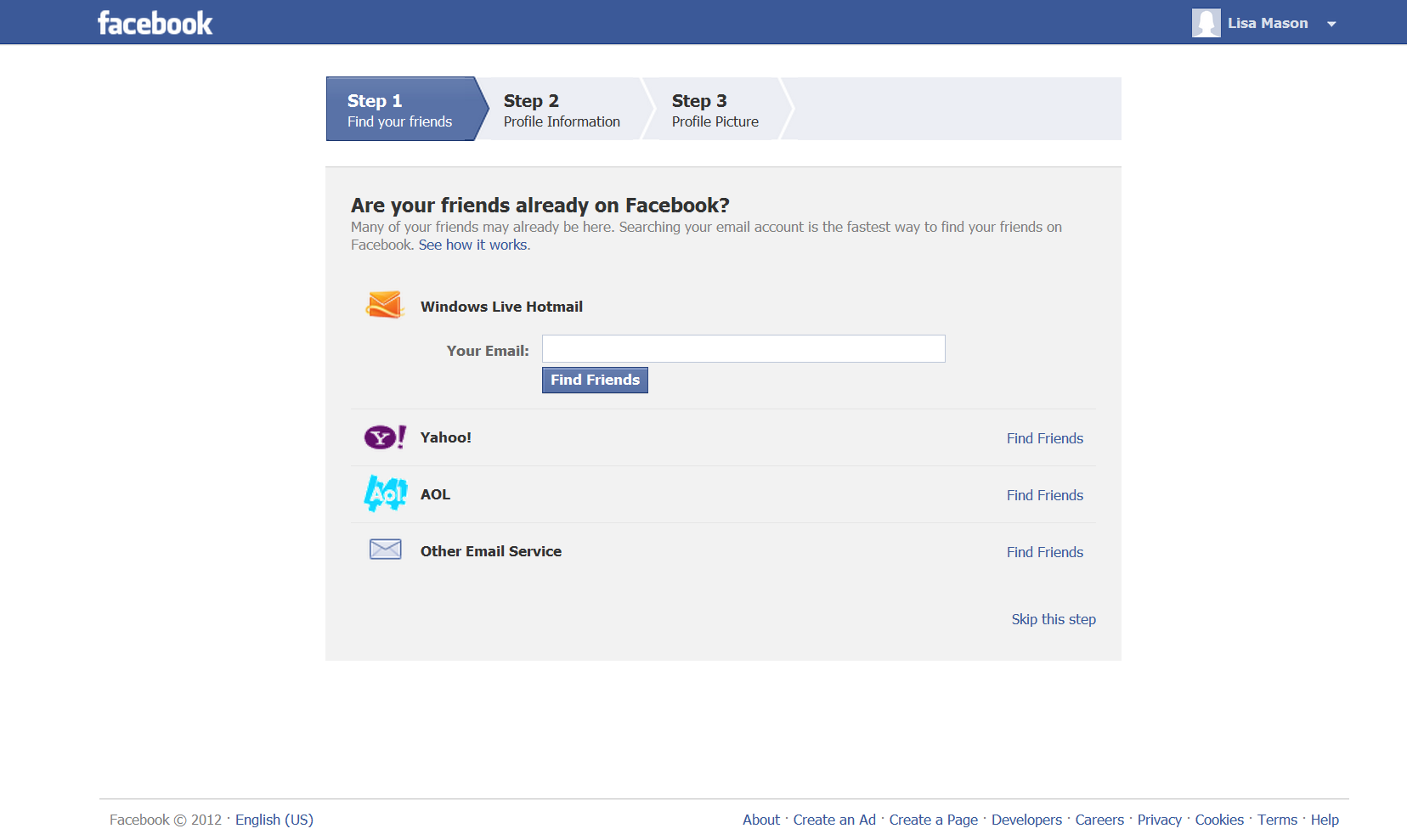The height and width of the screenshot is (840, 1407).
Task: Open the account dropdown arrow
Action: click(x=1331, y=24)
